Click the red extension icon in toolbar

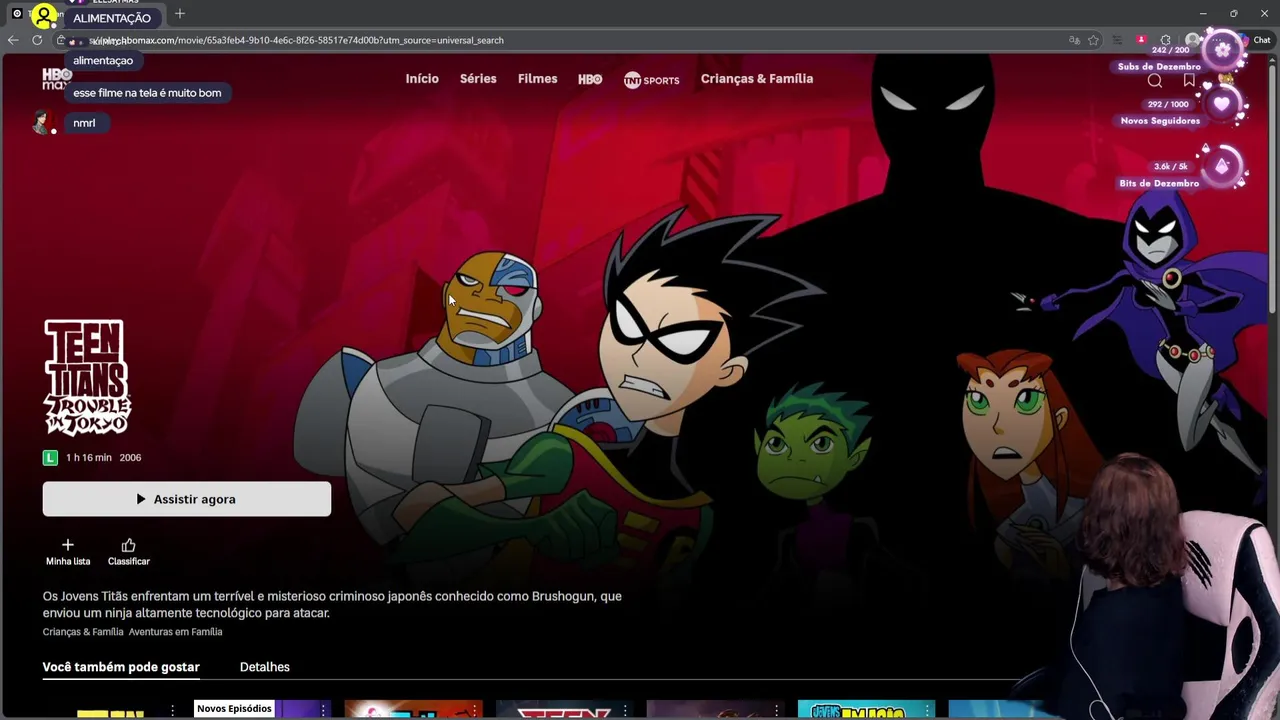coord(1141,40)
